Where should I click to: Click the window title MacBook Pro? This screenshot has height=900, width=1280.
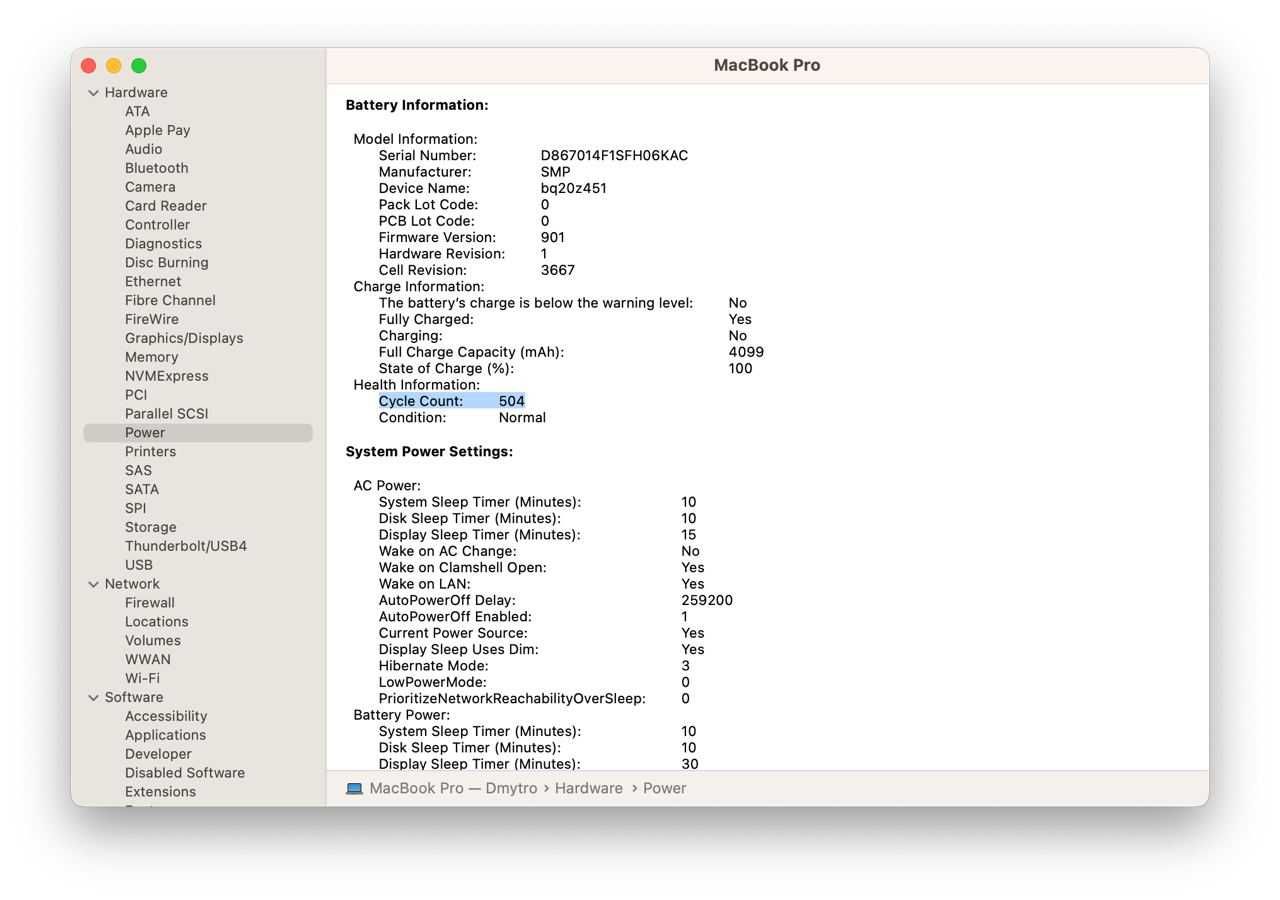click(x=767, y=65)
